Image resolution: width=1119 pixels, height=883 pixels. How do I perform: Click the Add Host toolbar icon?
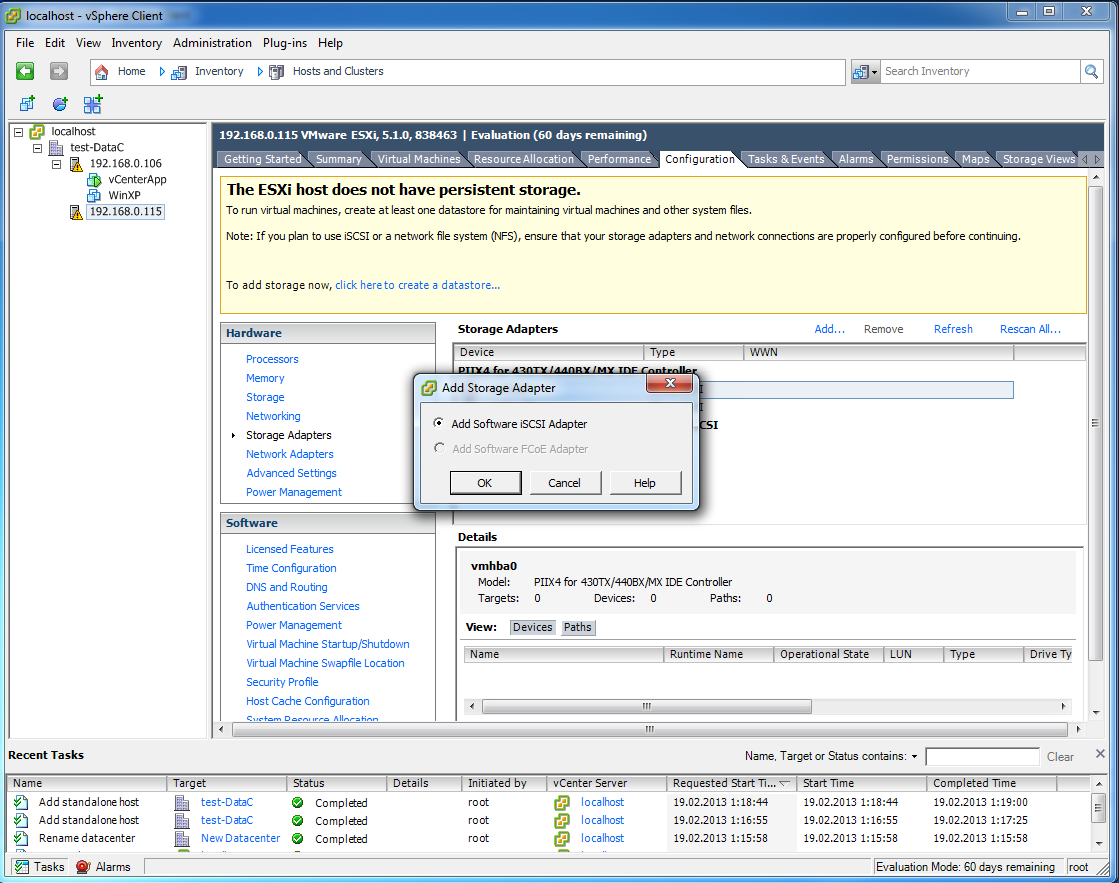click(93, 104)
